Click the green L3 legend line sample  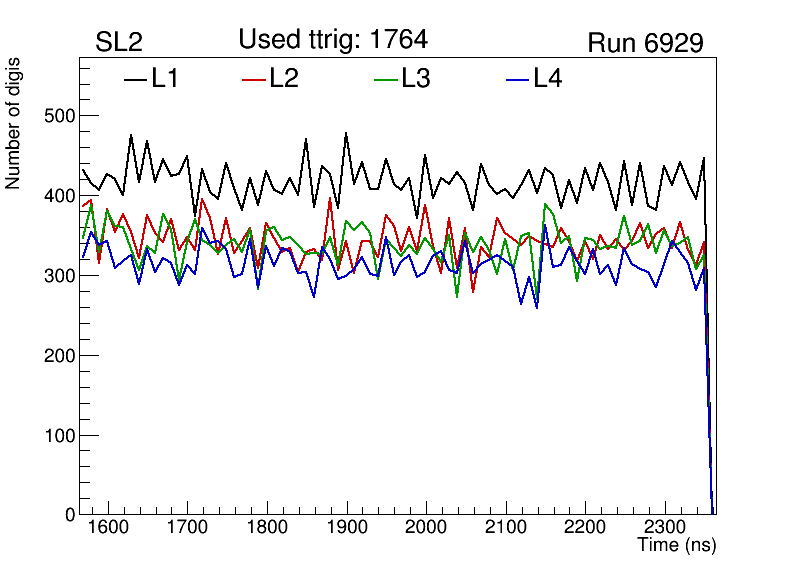click(385, 79)
